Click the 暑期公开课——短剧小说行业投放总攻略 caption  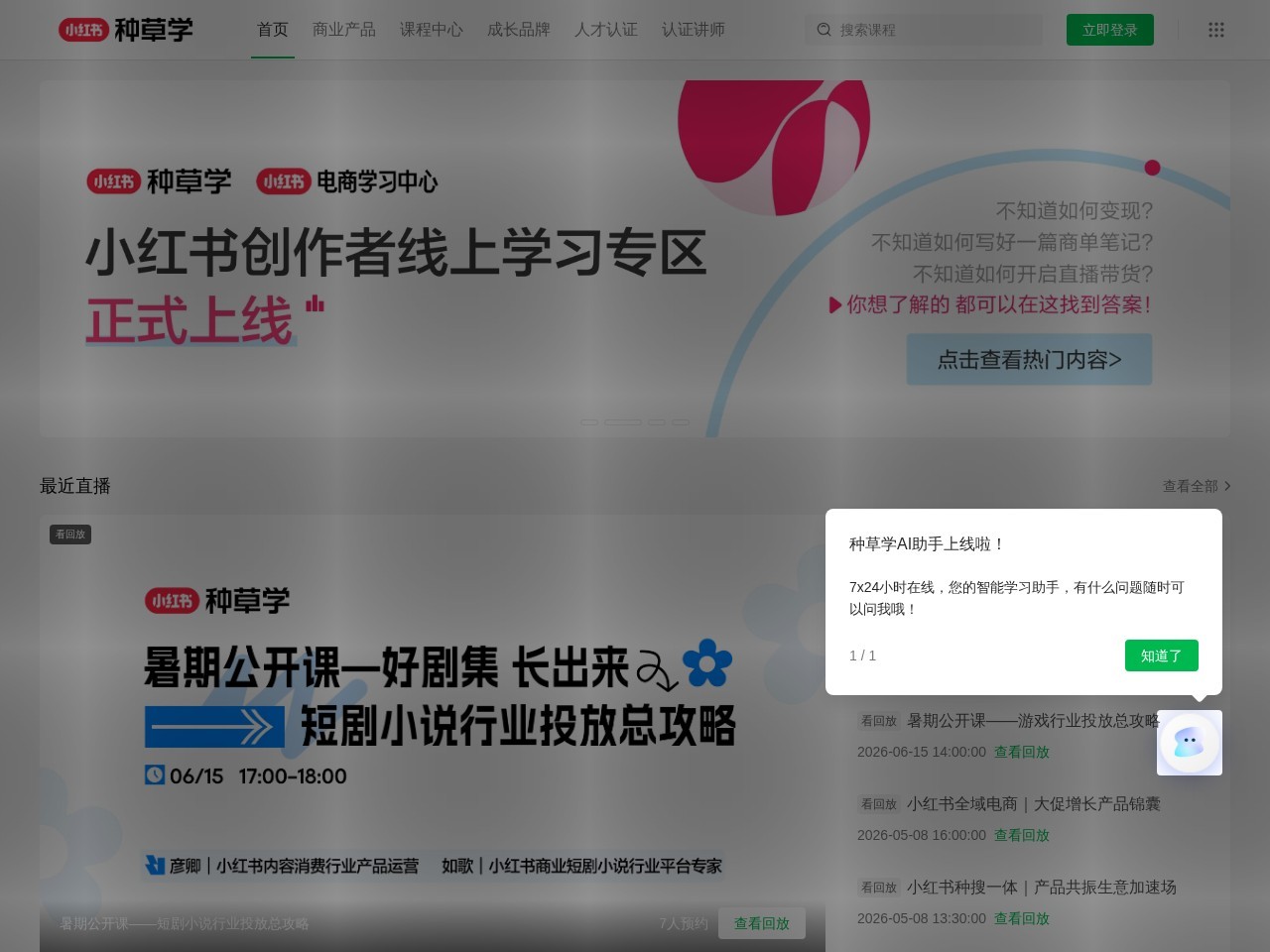(185, 923)
